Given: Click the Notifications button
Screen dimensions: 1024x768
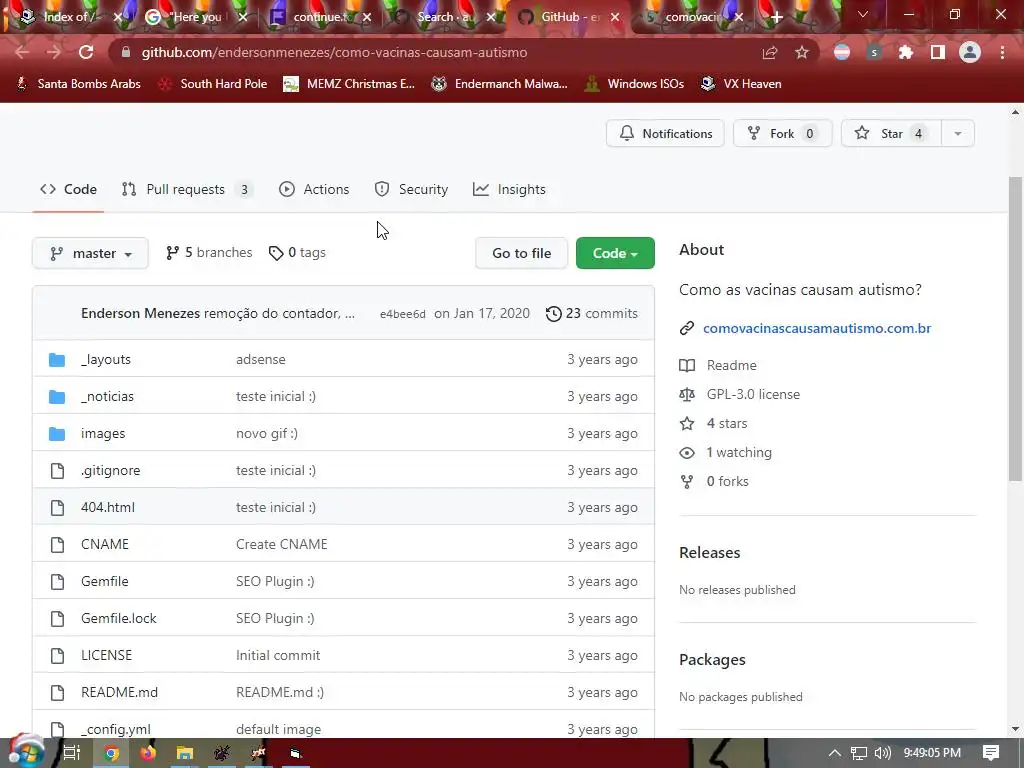Looking at the screenshot, I should [665, 133].
